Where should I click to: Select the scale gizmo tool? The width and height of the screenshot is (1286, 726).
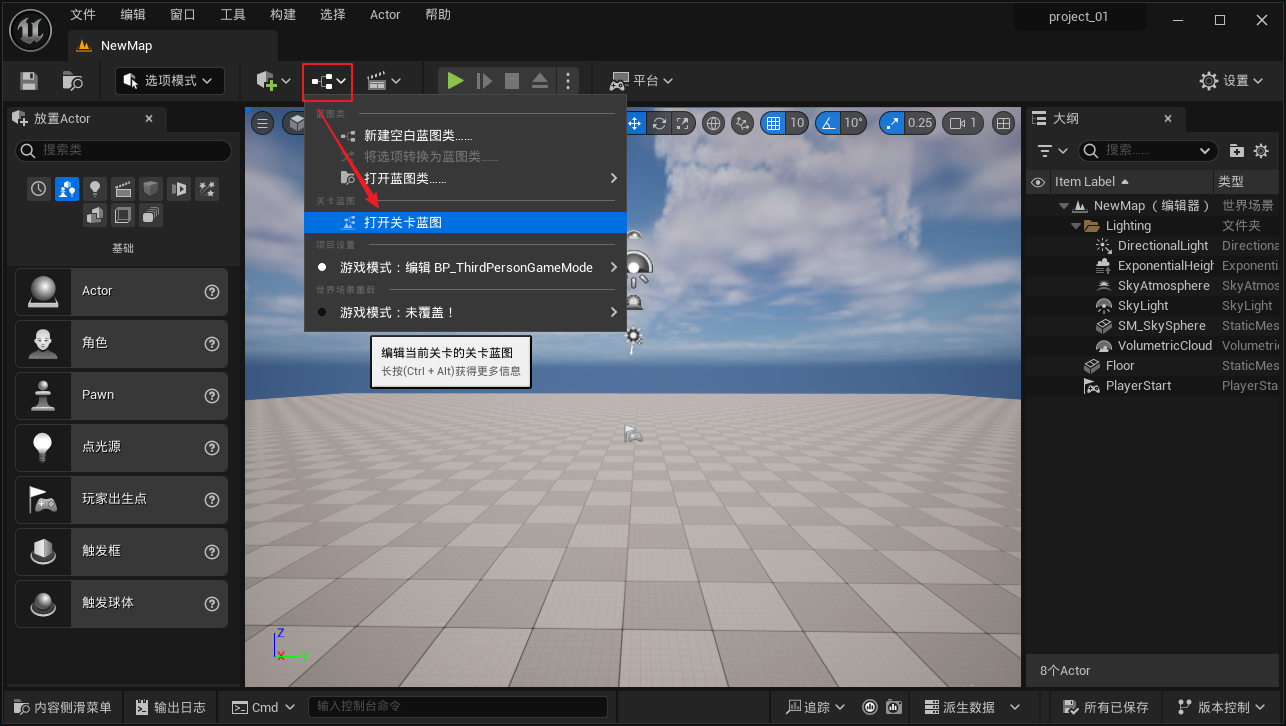[x=683, y=123]
